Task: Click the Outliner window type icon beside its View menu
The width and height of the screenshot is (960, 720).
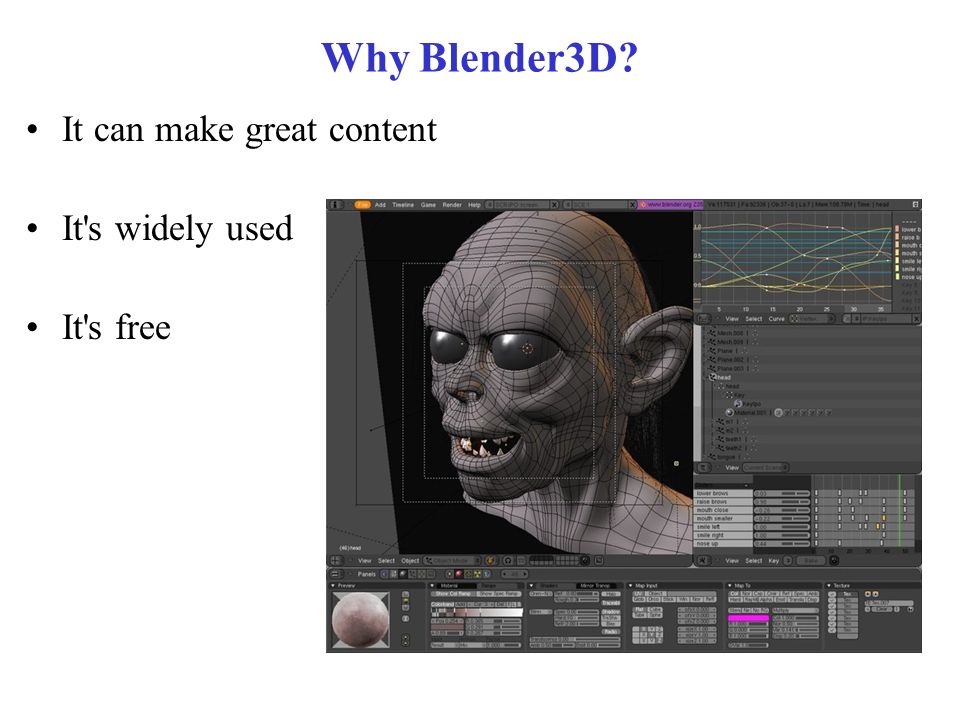Action: [703, 468]
